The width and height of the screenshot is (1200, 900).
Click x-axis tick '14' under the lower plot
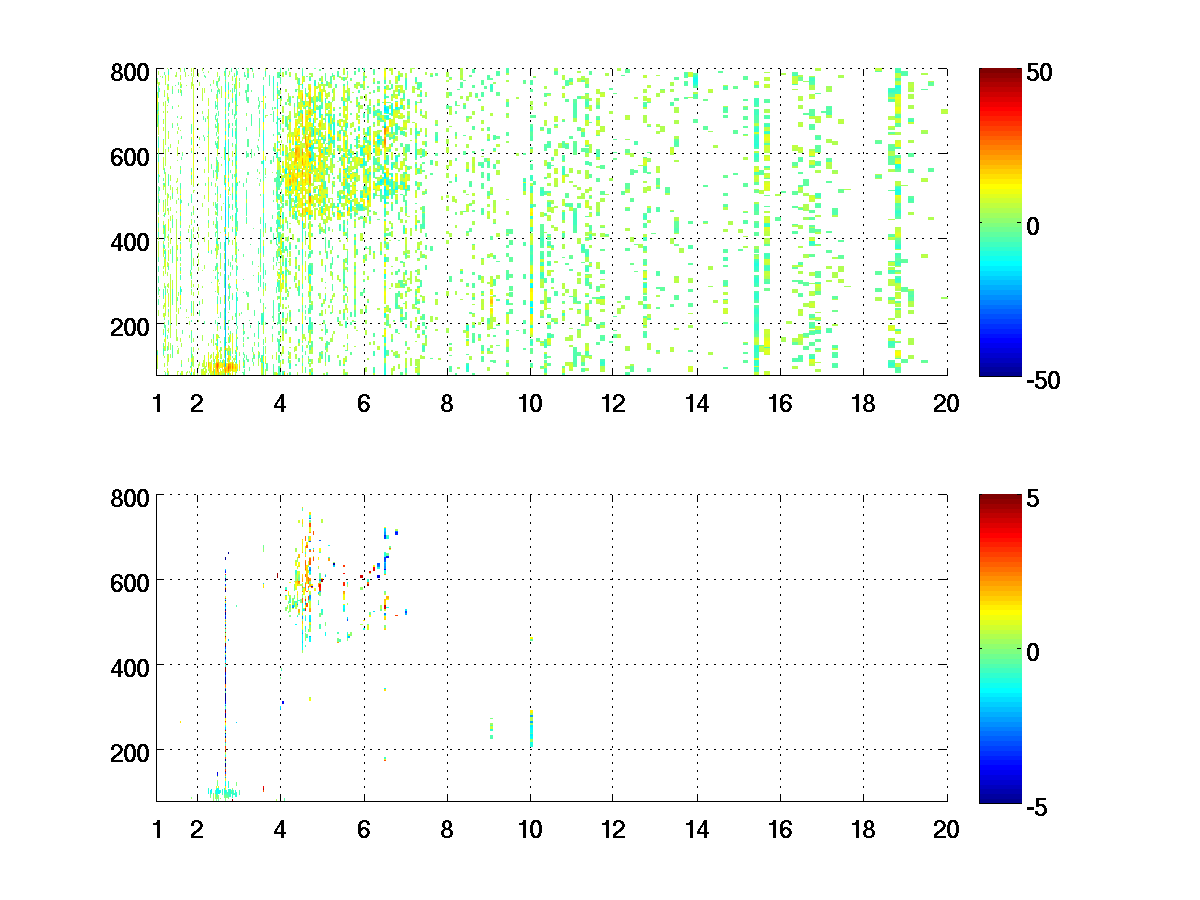(x=697, y=828)
